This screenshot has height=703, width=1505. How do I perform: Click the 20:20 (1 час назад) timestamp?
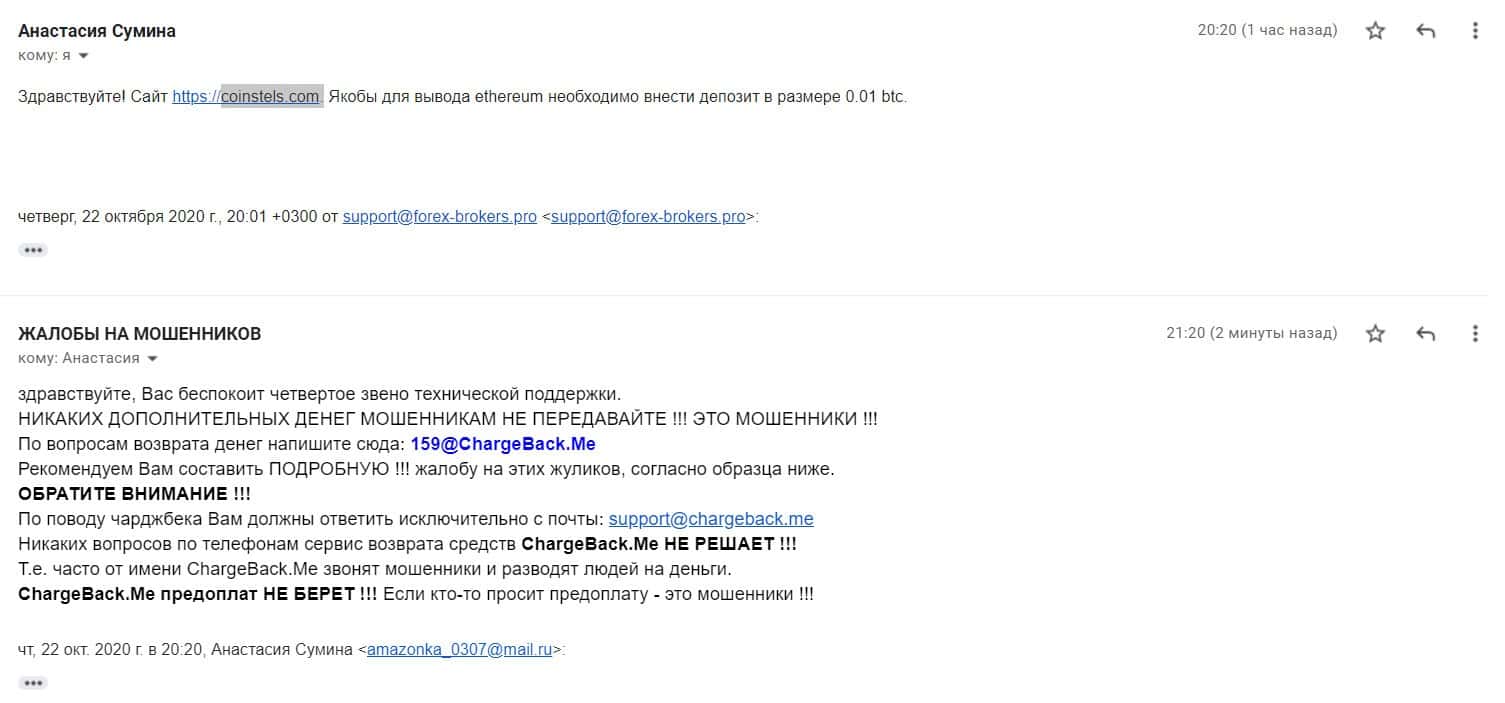pos(1267,30)
